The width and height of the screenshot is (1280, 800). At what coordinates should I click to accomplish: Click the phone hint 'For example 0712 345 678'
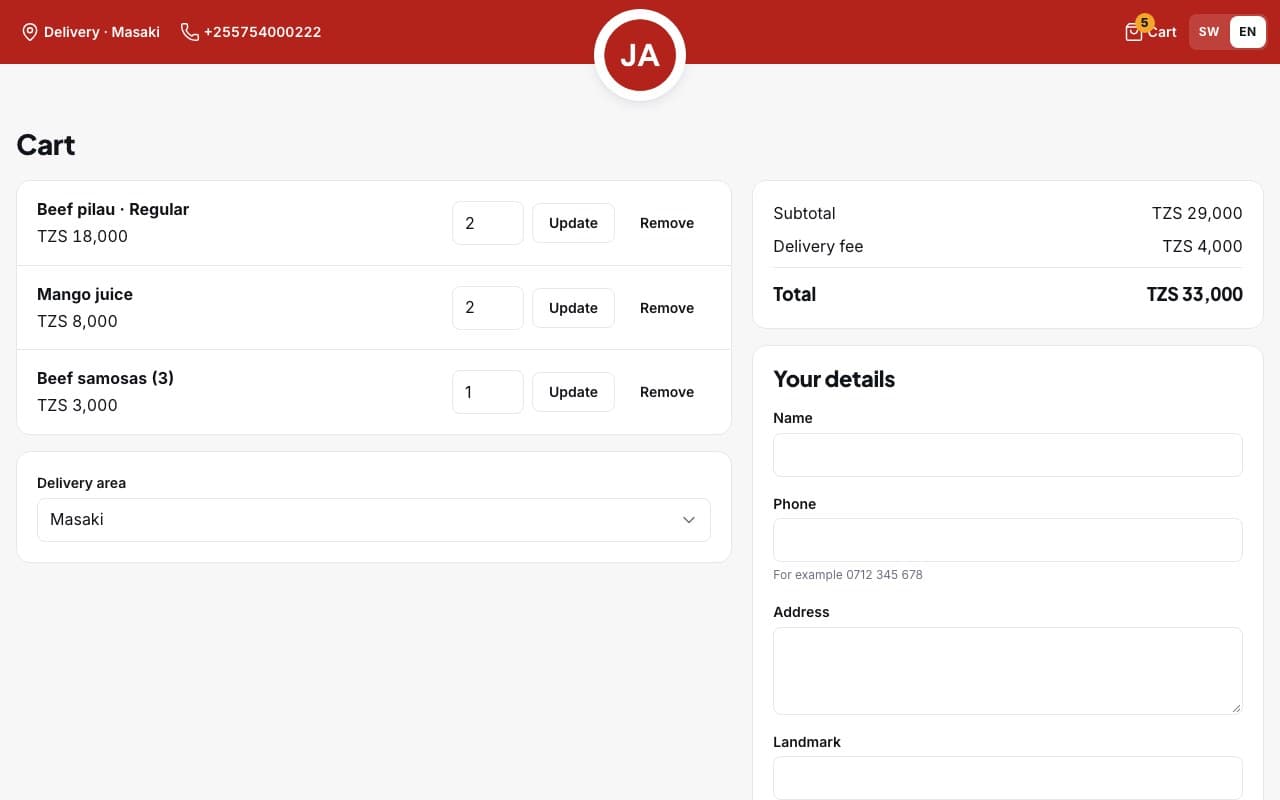tap(848, 575)
